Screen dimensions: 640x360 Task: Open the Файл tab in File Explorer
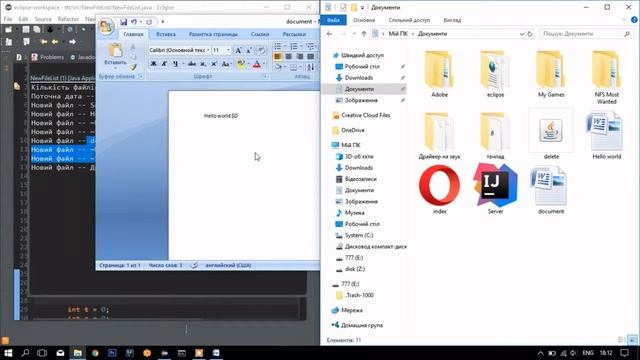pyautogui.click(x=333, y=20)
